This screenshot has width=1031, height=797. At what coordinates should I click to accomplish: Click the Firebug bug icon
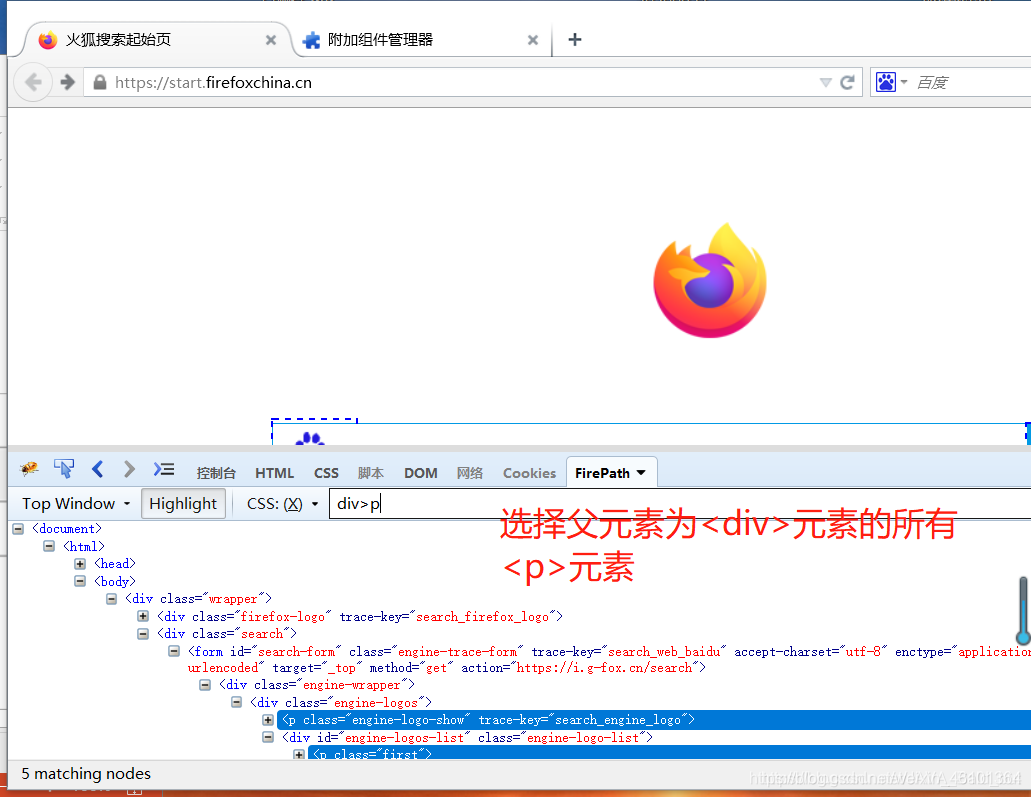30,469
